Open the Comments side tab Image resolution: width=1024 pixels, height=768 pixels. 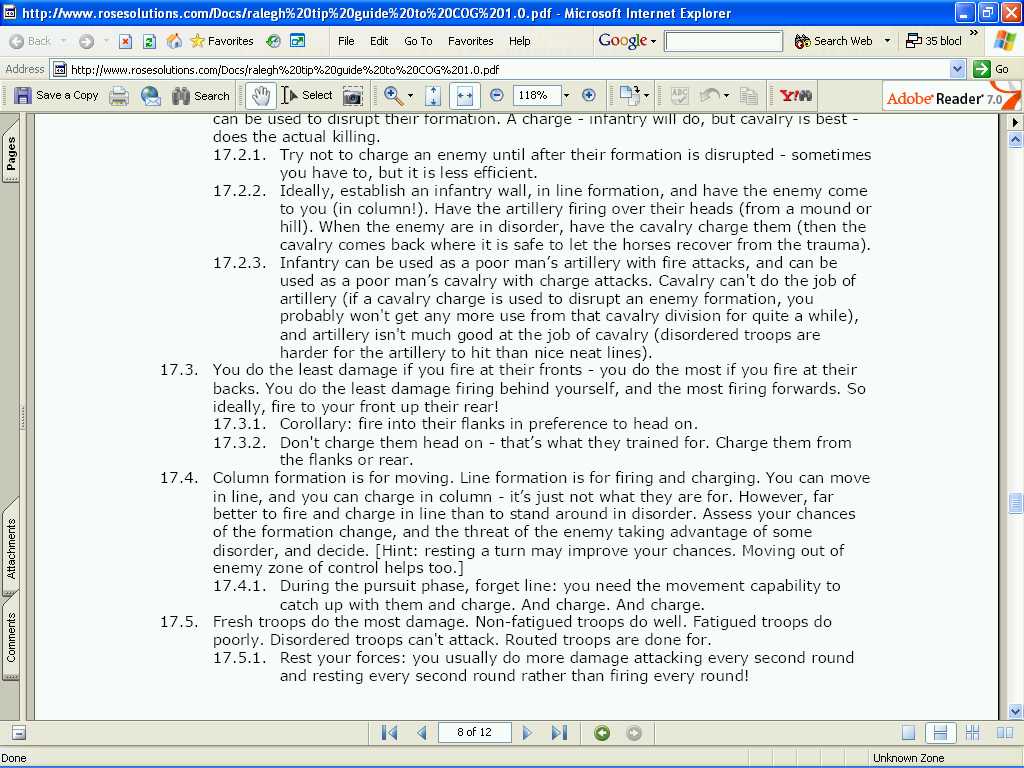click(x=11, y=638)
